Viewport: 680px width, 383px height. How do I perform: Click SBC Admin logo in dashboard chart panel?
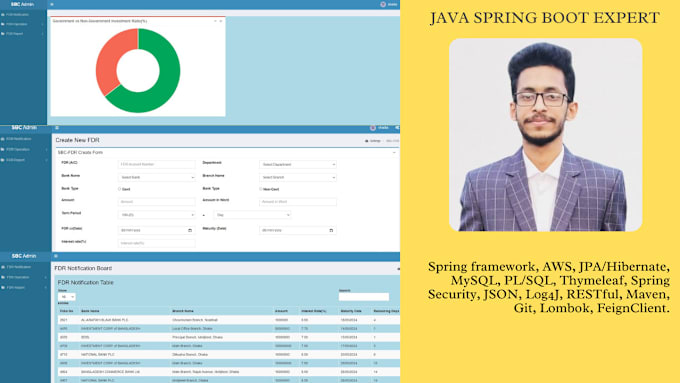(x=22, y=4)
